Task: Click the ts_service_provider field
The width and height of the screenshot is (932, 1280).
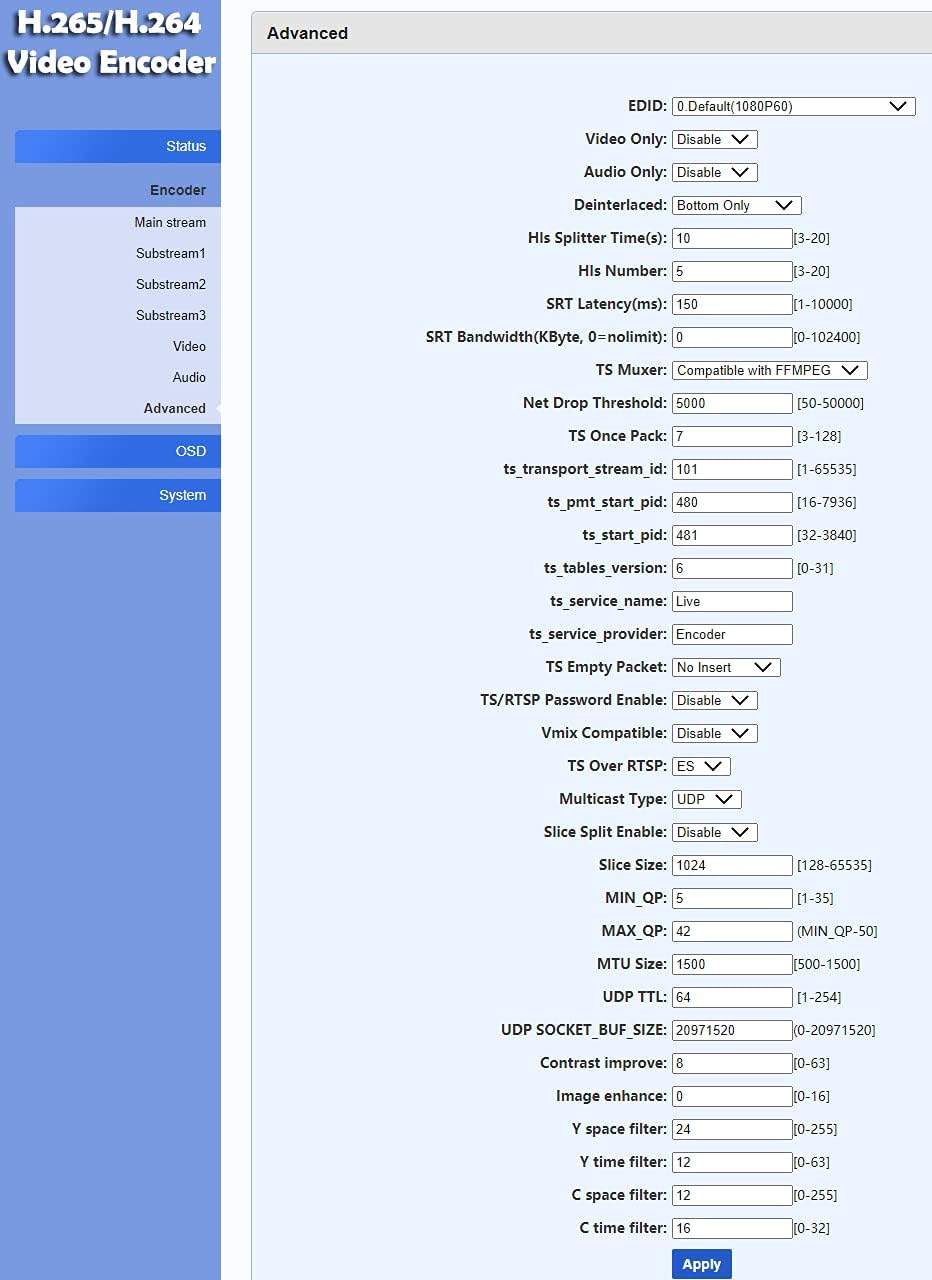Action: pyautogui.click(x=732, y=634)
